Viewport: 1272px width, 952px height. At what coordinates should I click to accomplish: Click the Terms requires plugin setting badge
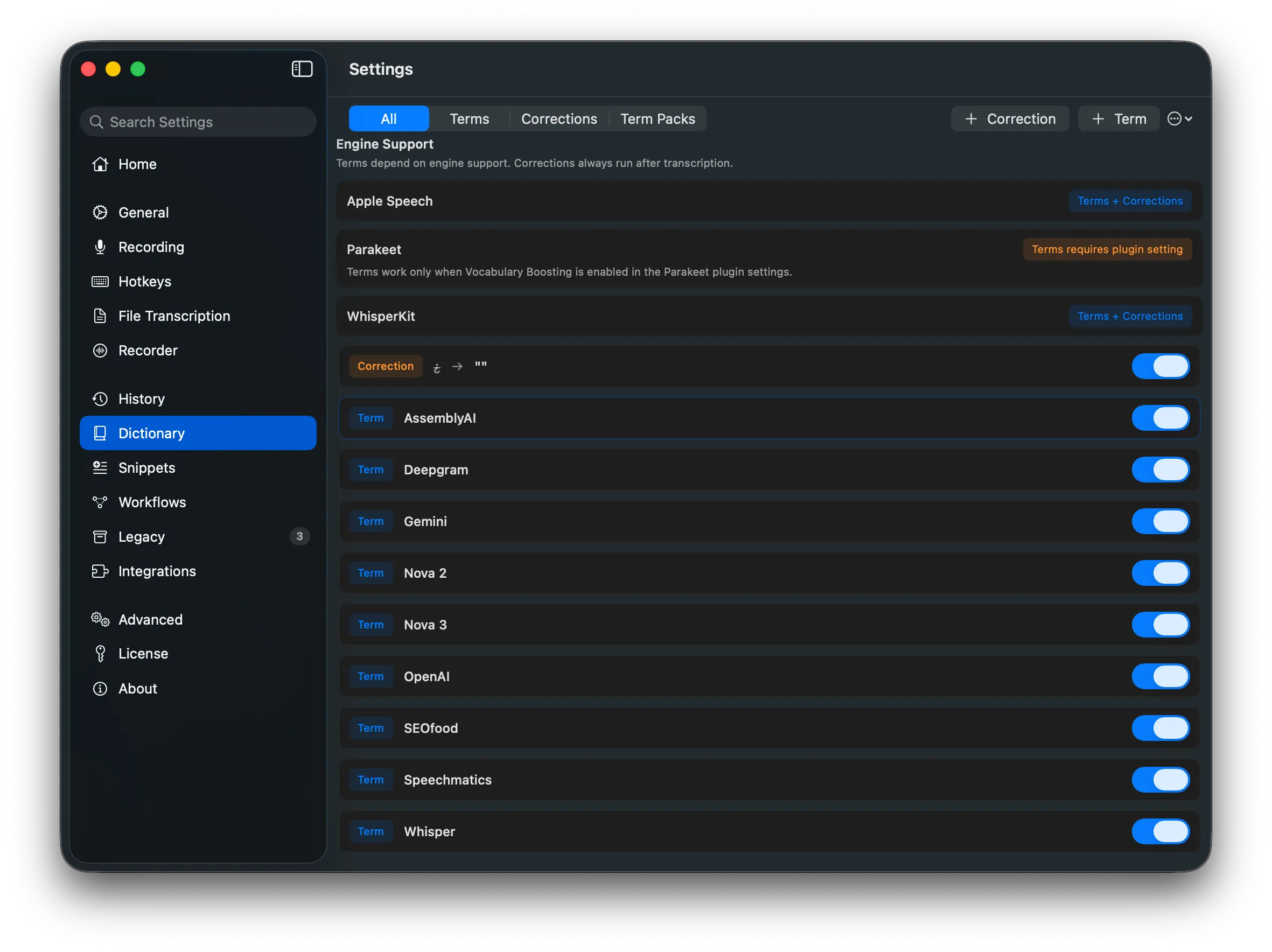[x=1107, y=249]
